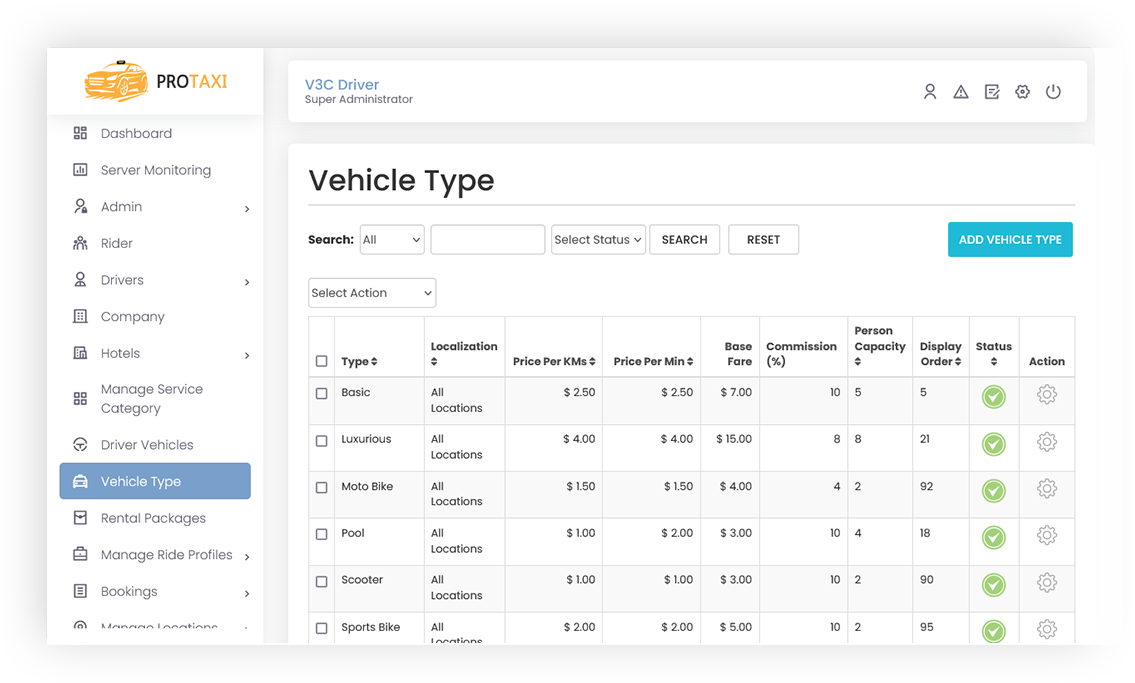Select Vehicle Type in sidebar
The width and height of the screenshot is (1135, 683).
click(x=155, y=481)
